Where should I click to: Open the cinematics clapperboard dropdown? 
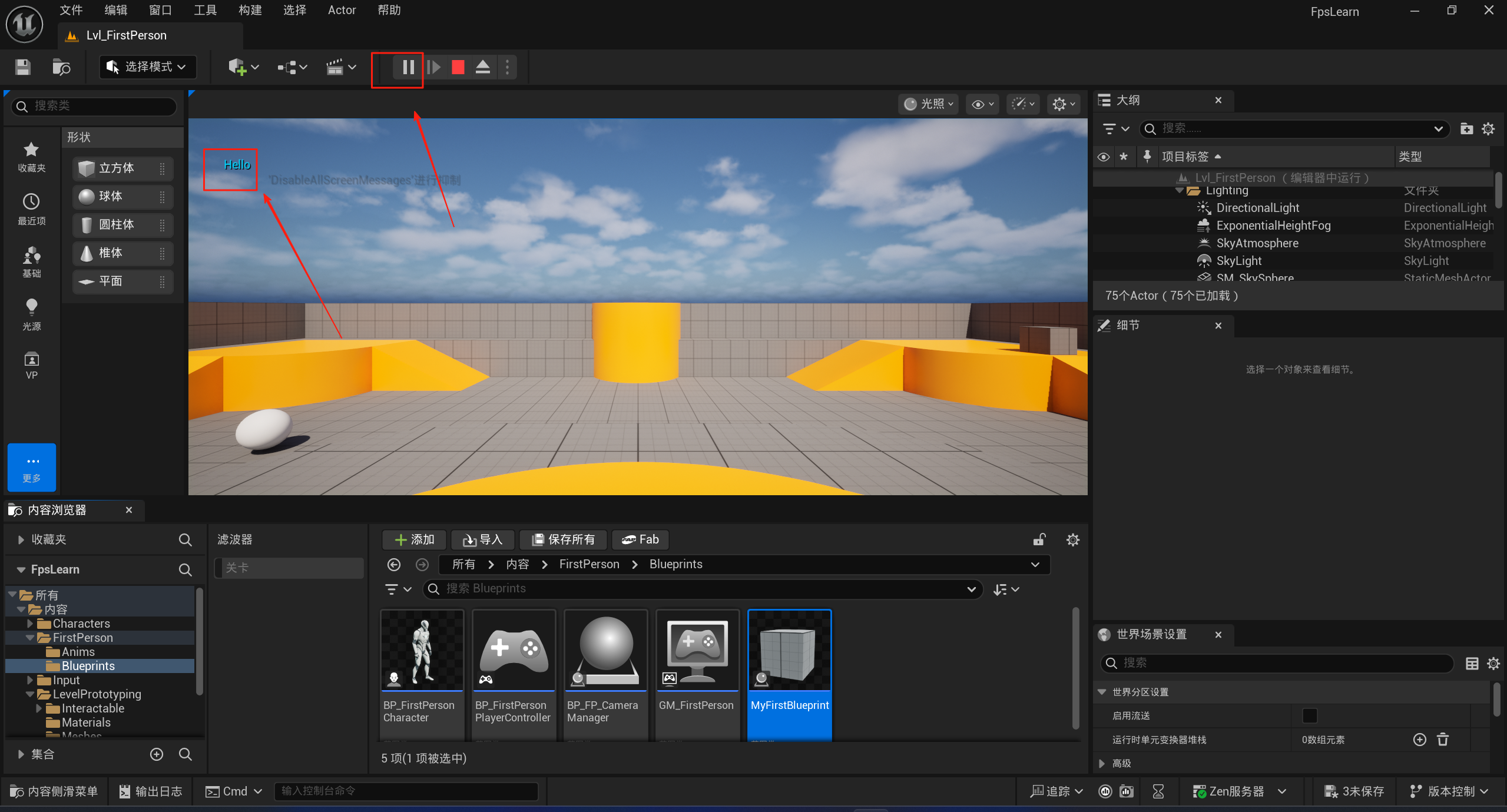pyautogui.click(x=342, y=67)
